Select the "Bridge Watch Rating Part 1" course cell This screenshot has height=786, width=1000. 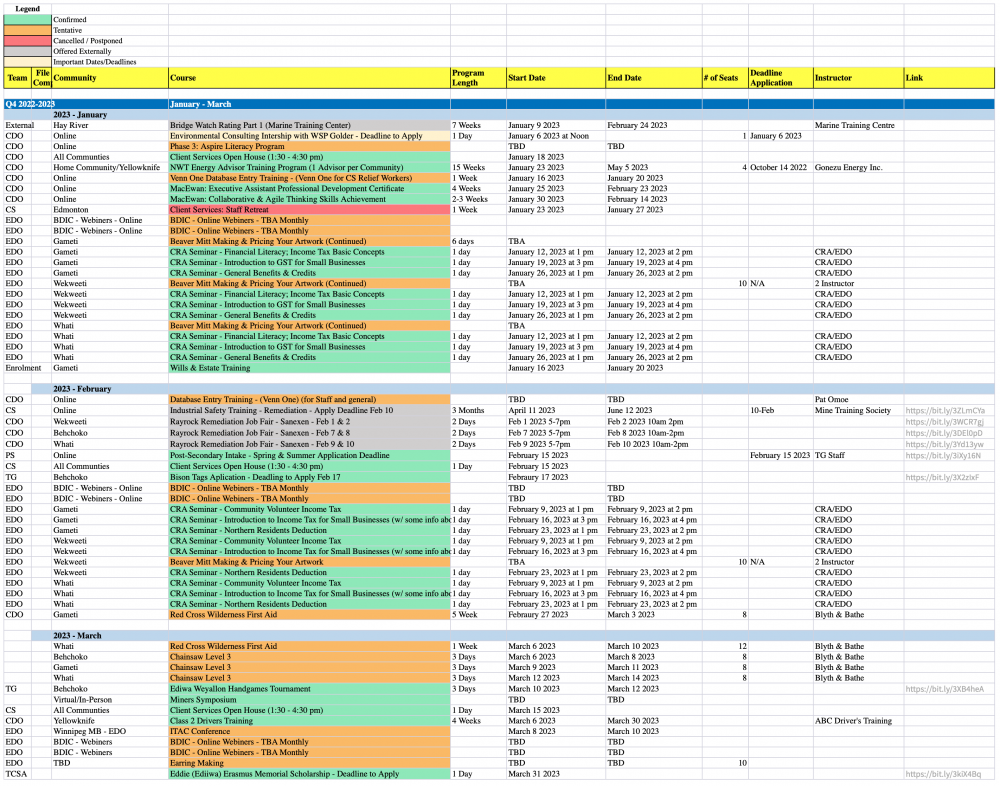click(309, 126)
